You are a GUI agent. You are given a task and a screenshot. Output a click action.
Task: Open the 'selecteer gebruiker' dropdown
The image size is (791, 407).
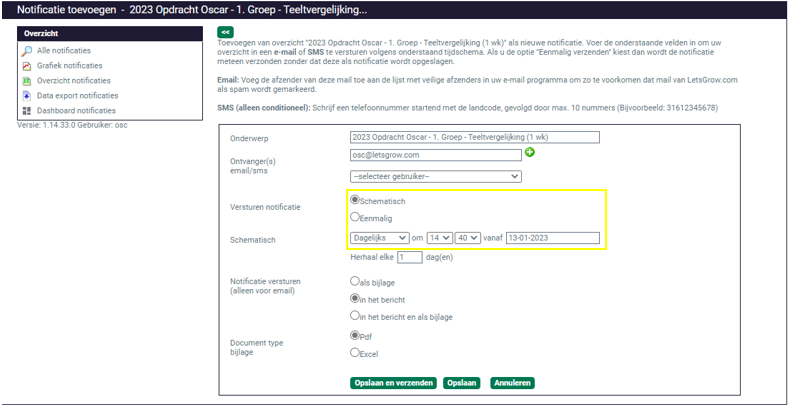click(435, 177)
